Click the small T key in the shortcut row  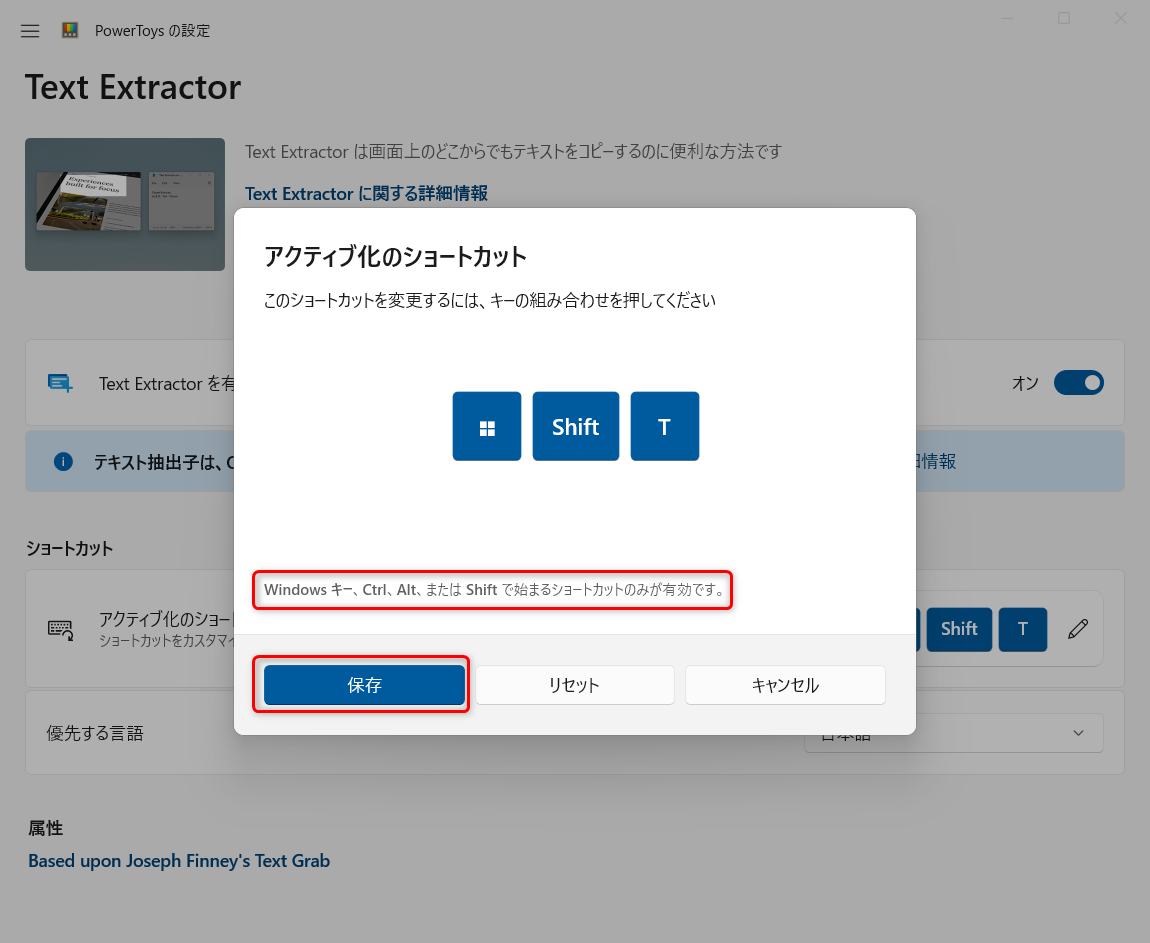1022,629
